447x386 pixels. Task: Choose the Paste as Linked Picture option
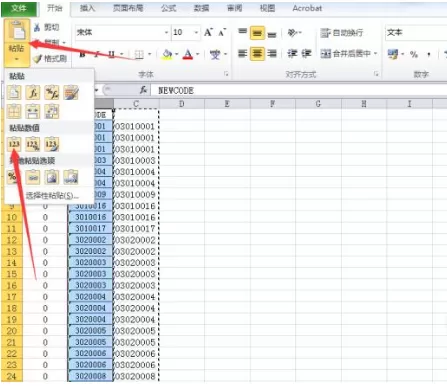coord(71,177)
